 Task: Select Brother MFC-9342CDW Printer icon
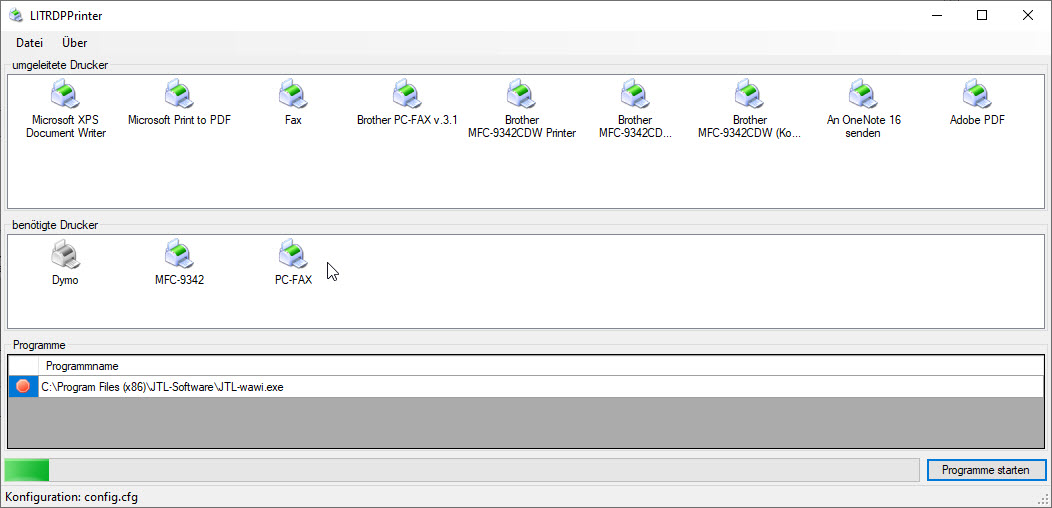(521, 96)
